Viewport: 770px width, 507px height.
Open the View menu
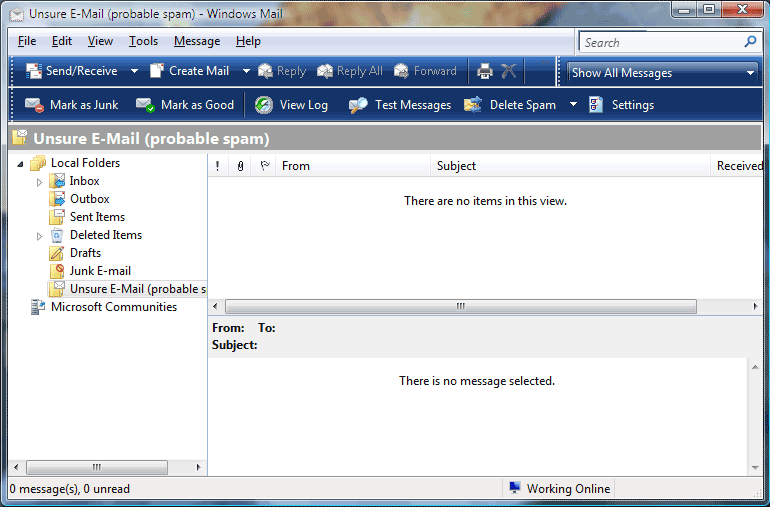pyautogui.click(x=100, y=41)
